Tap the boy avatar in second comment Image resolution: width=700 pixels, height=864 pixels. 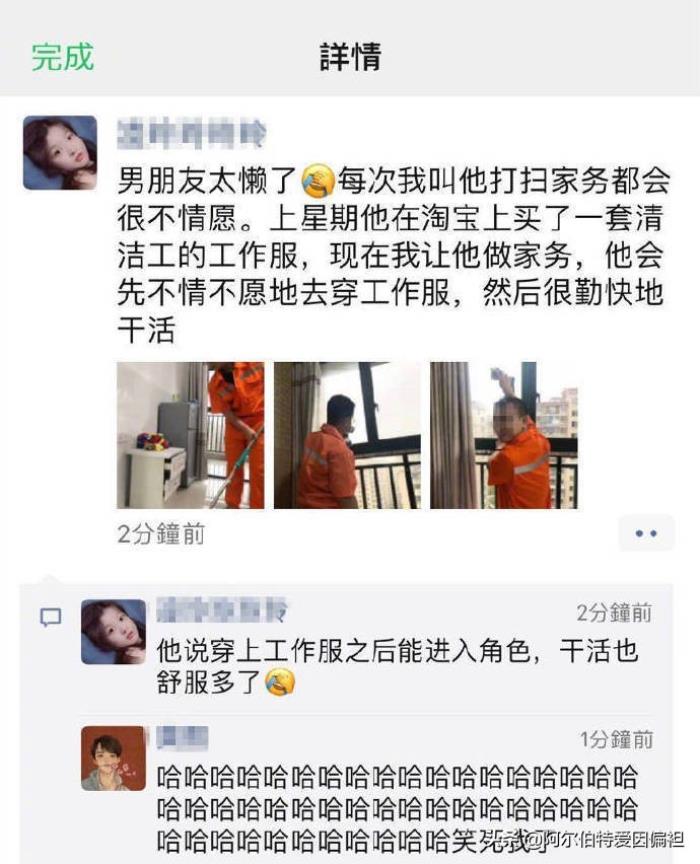point(114,758)
